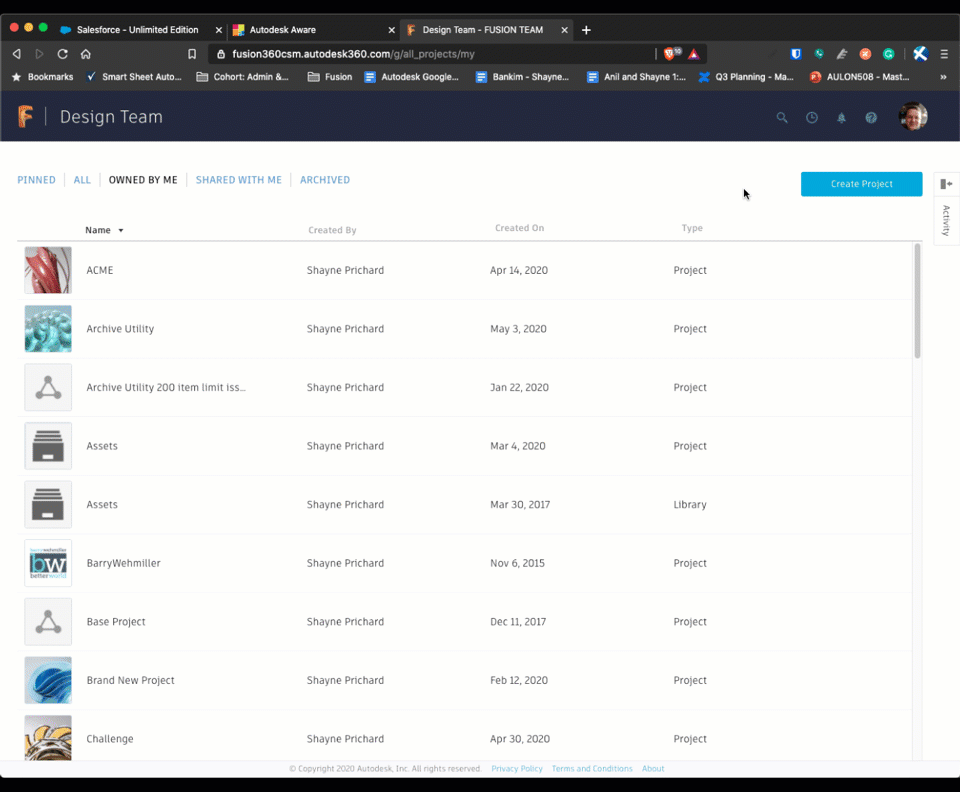Open Smart Sheet Auto bookmark
This screenshot has height=792, width=960.
click(134, 77)
